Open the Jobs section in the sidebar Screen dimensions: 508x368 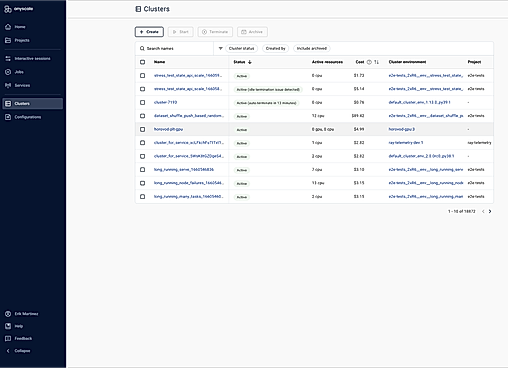(x=32, y=72)
